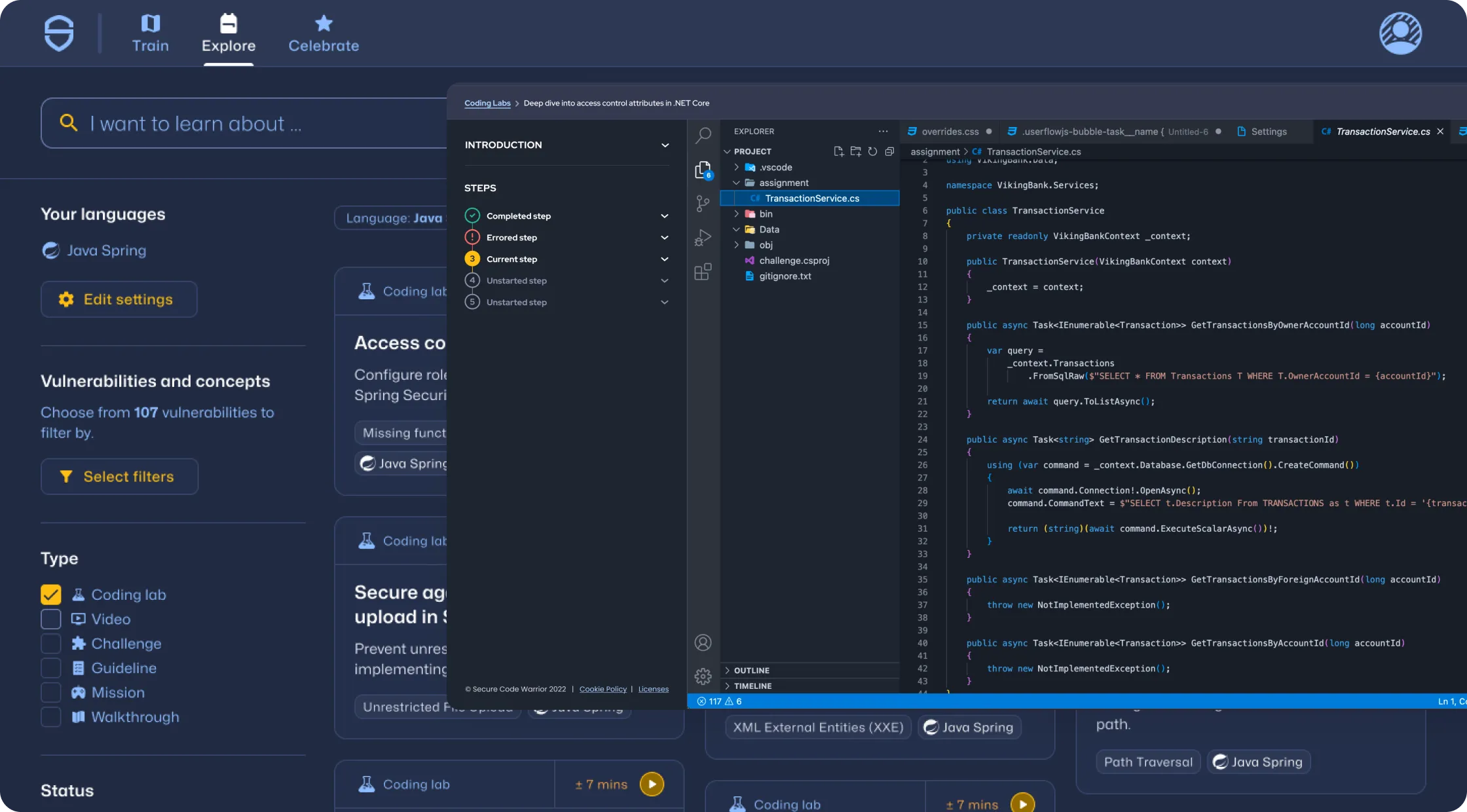Collapse the INTRODUCTION section
Viewport: 1467px width, 812px height.
pyautogui.click(x=665, y=145)
